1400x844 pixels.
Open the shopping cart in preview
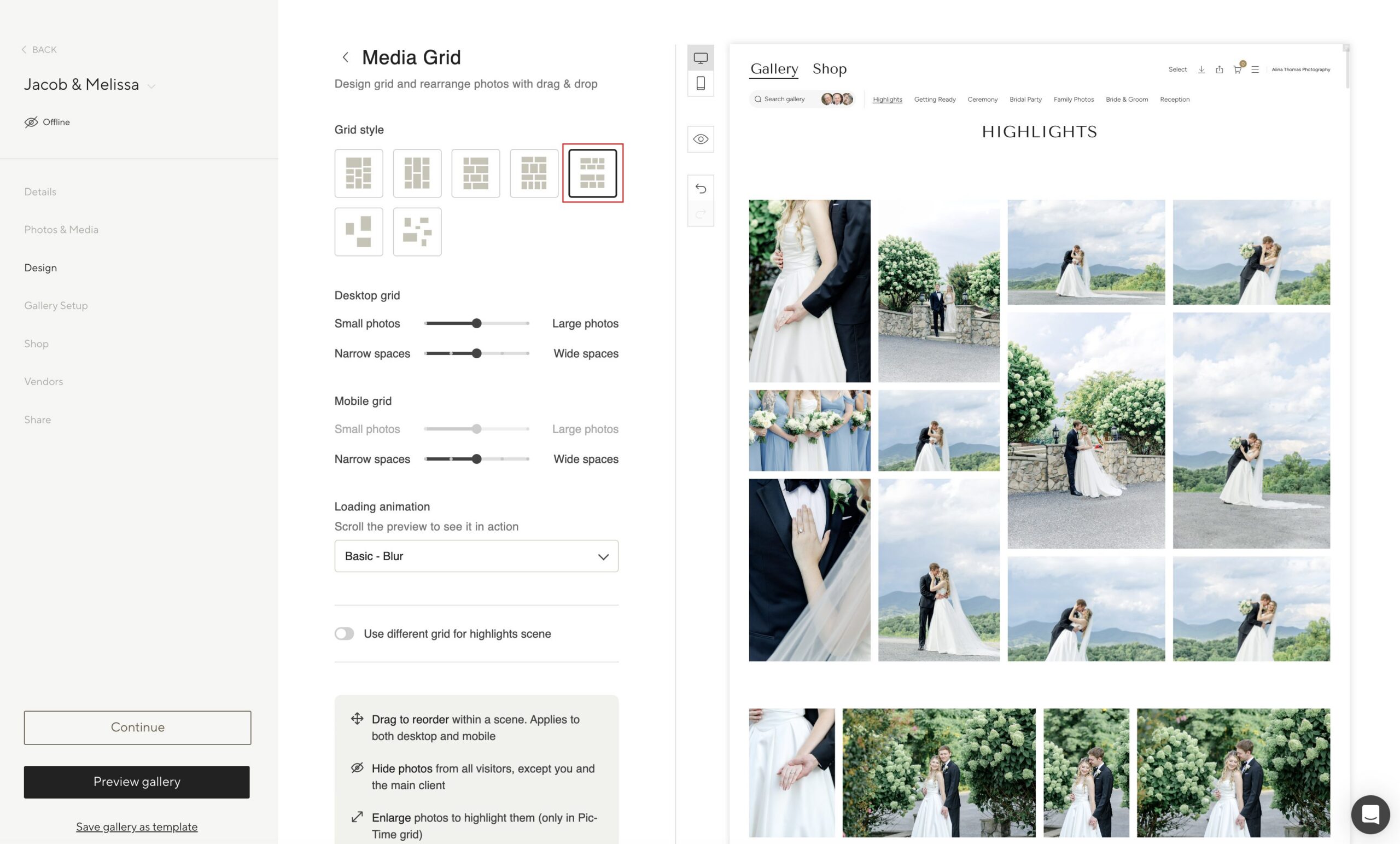(1238, 69)
